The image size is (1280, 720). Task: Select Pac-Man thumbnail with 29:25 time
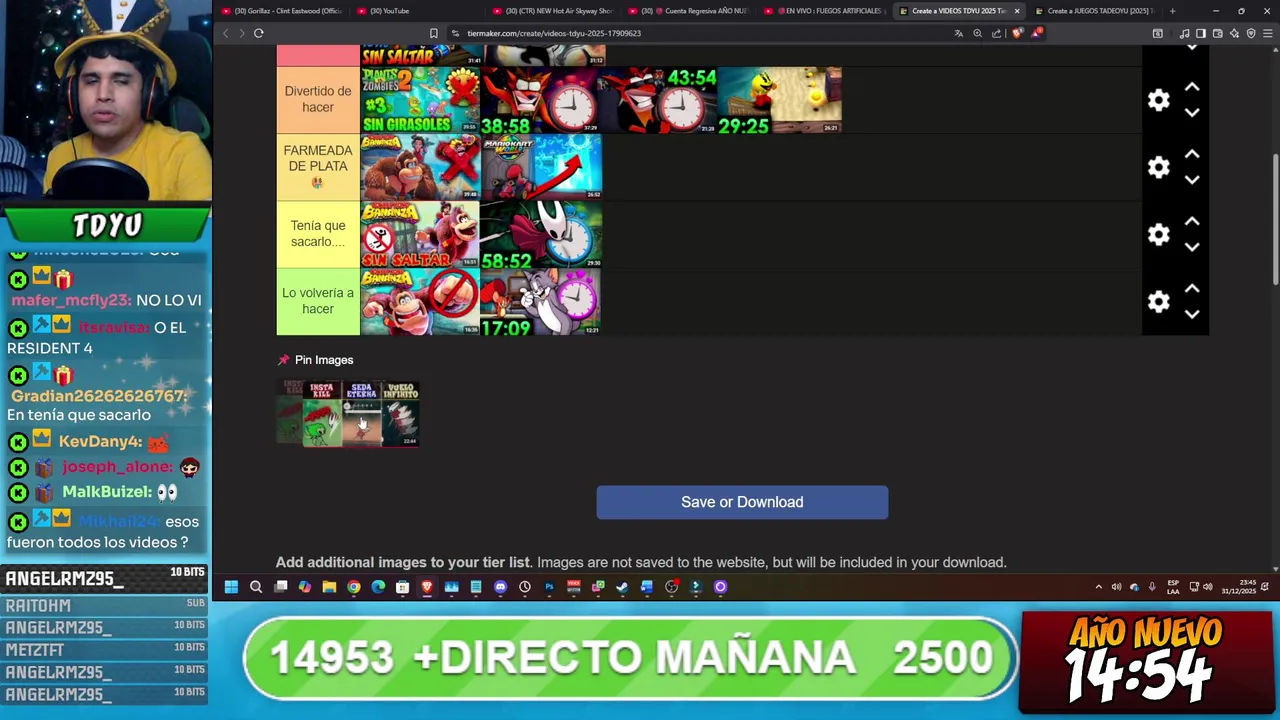[x=780, y=100]
